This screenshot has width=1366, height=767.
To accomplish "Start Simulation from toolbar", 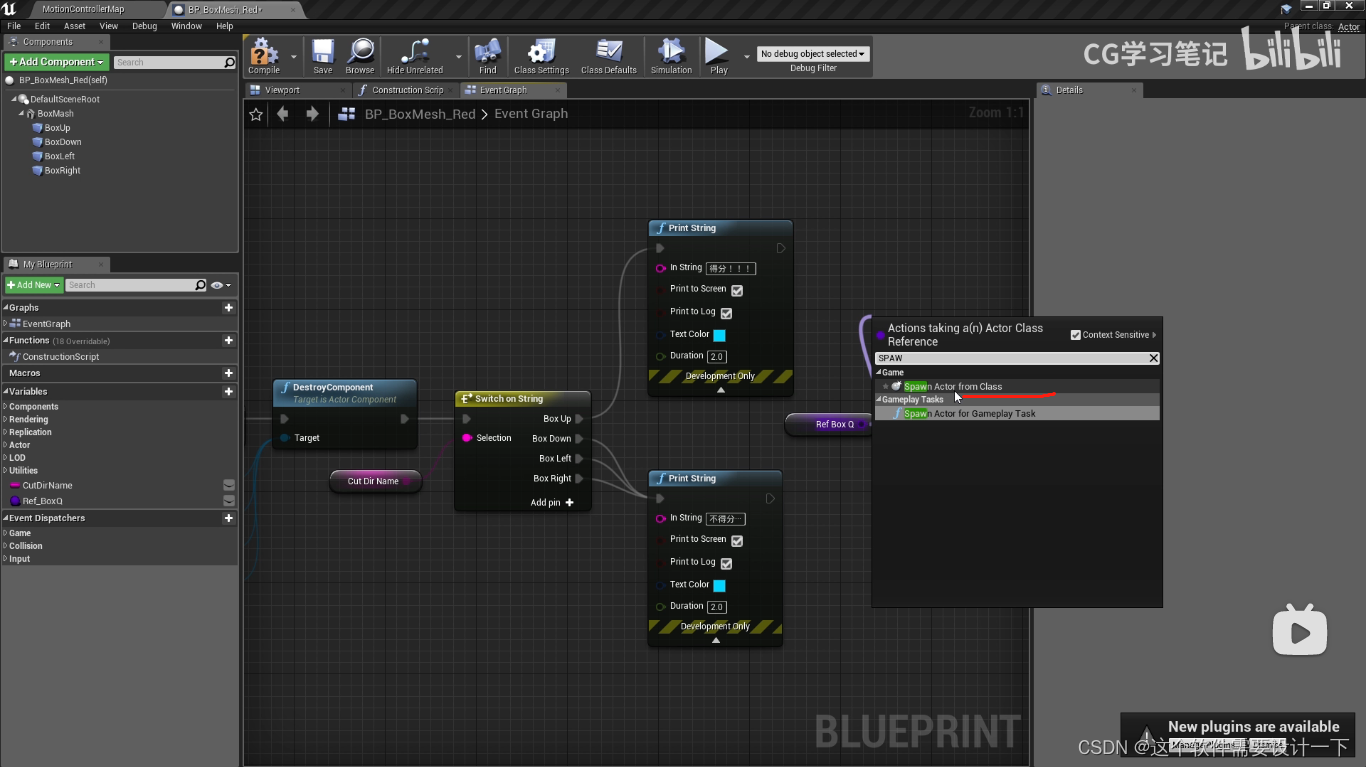I will (671, 56).
